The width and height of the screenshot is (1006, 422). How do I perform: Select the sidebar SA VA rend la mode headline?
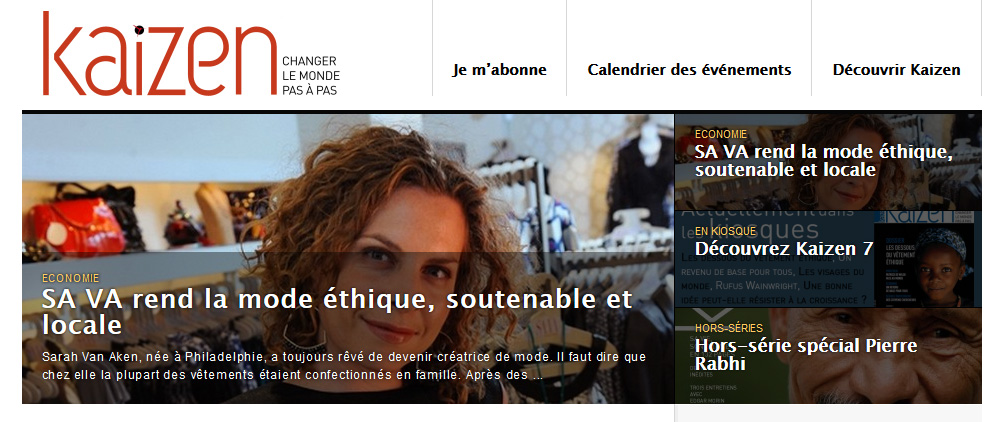coord(824,161)
